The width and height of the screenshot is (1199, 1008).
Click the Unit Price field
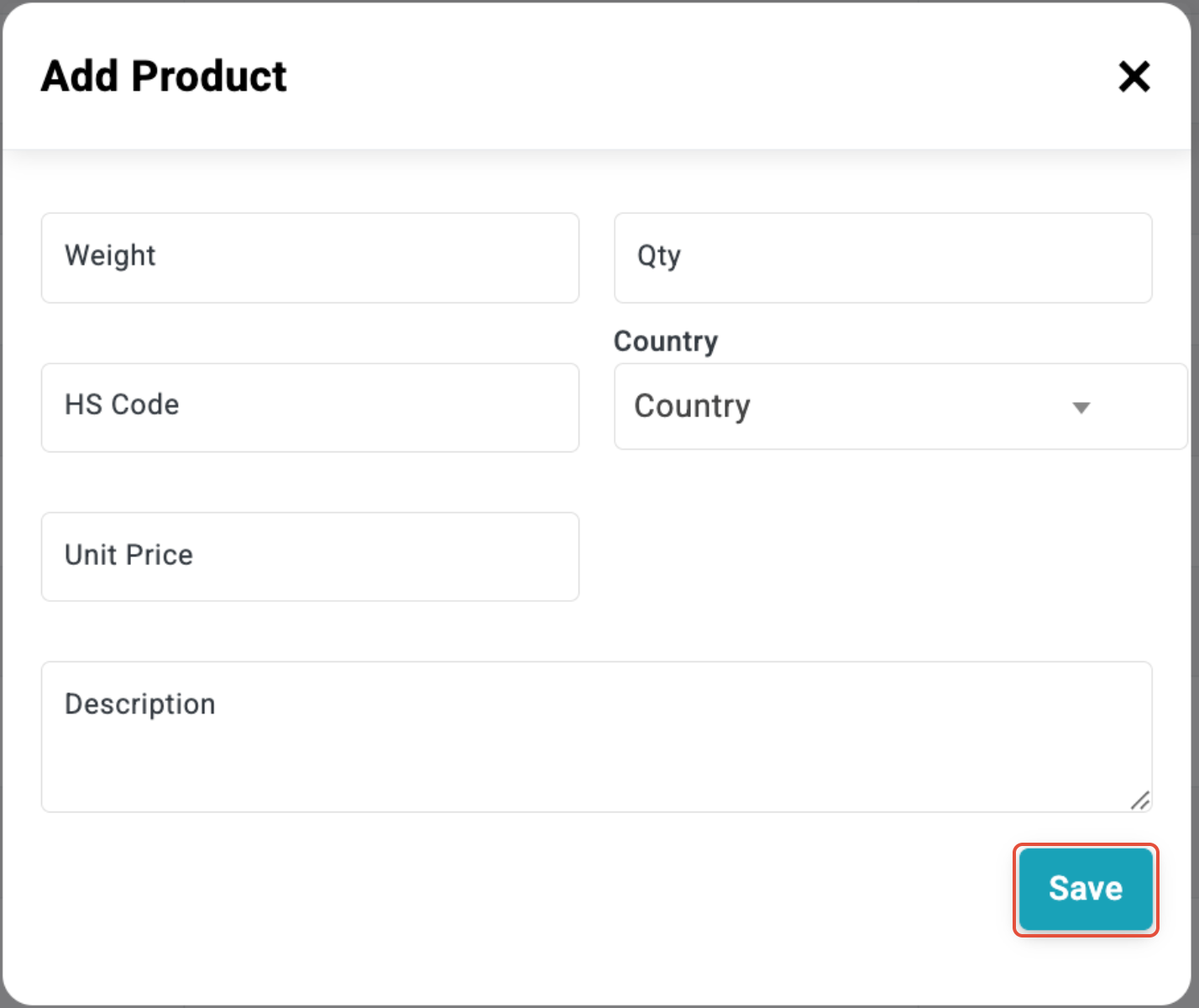(x=310, y=556)
